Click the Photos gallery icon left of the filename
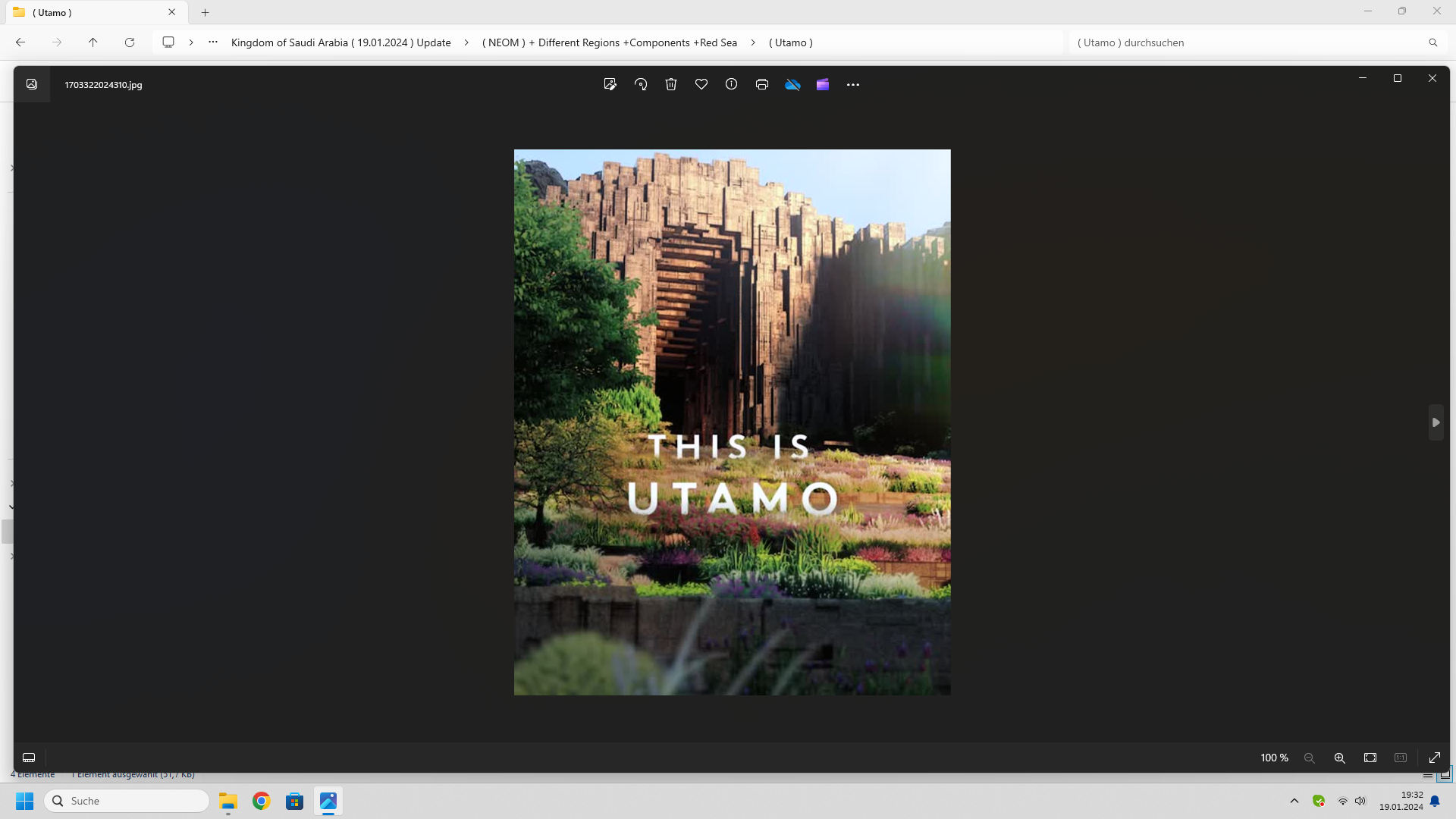The image size is (1456, 819). tap(32, 84)
